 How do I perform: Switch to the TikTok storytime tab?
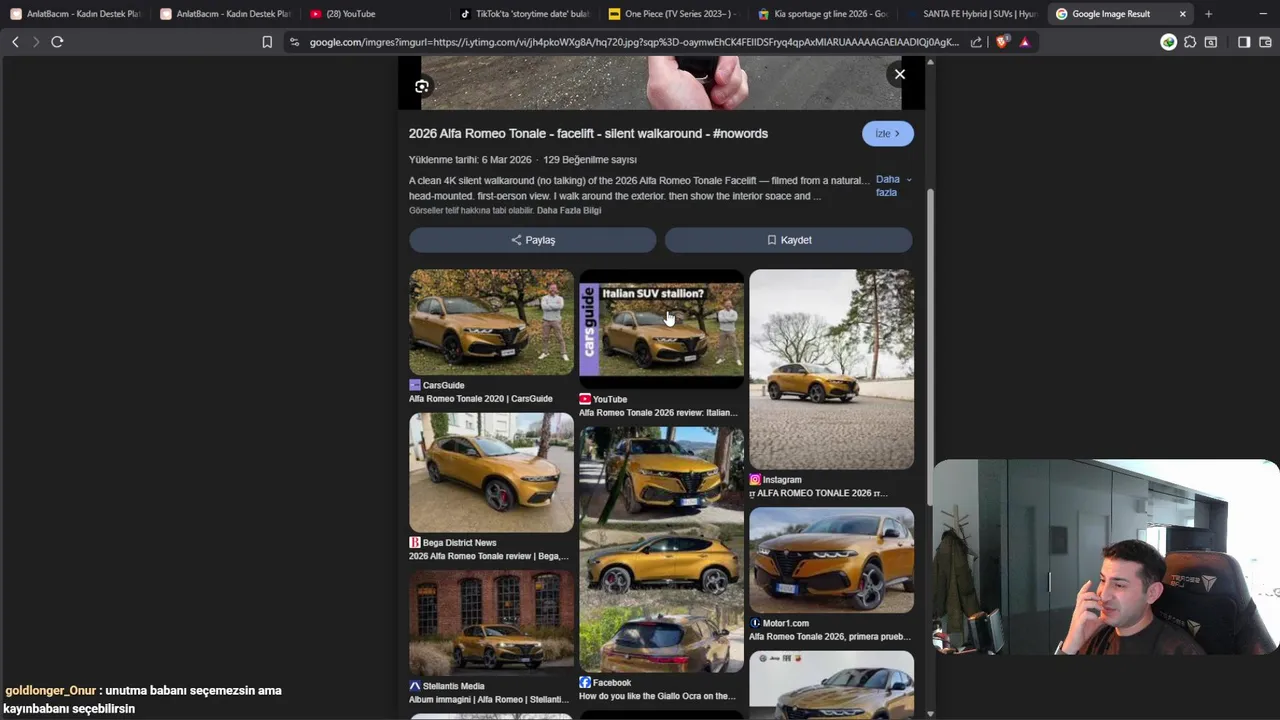tap(524, 14)
